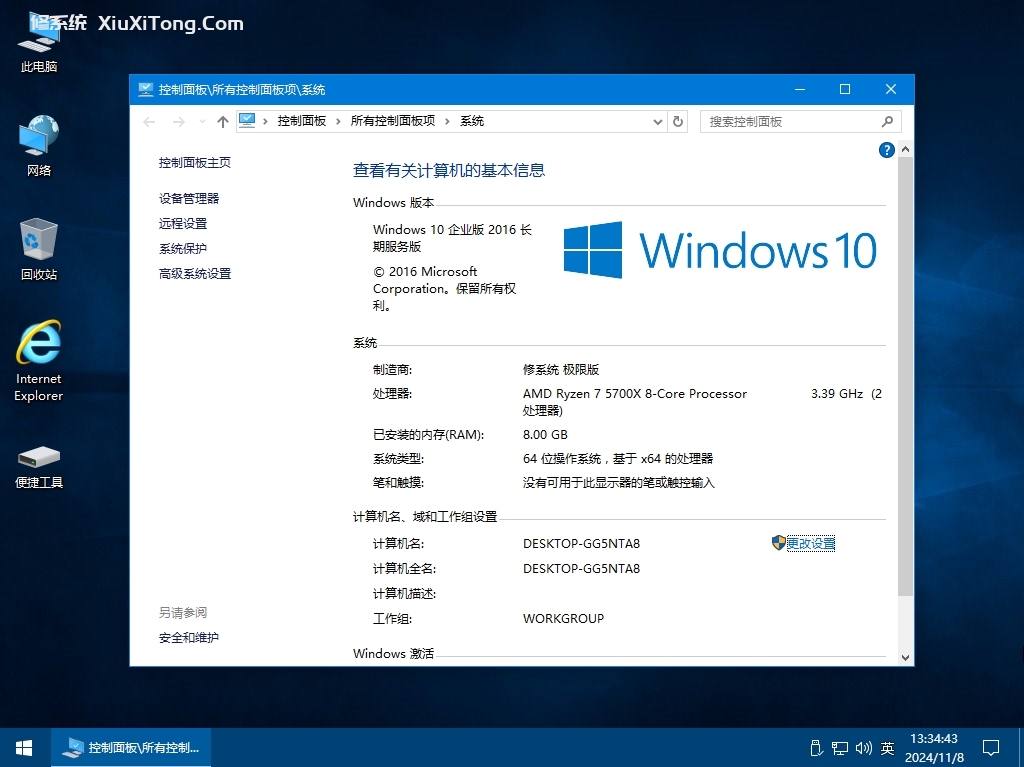Open 控制面板主页 link
1024x767 pixels.
pos(195,163)
